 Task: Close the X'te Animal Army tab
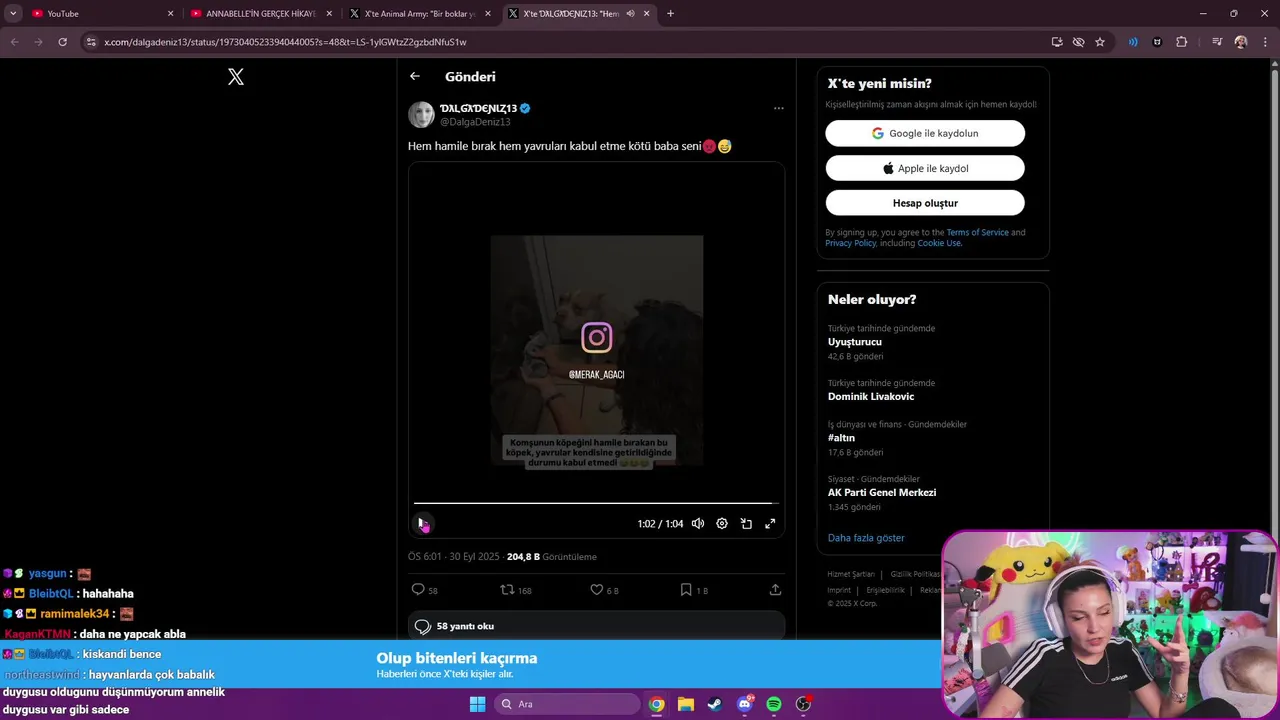point(488,14)
